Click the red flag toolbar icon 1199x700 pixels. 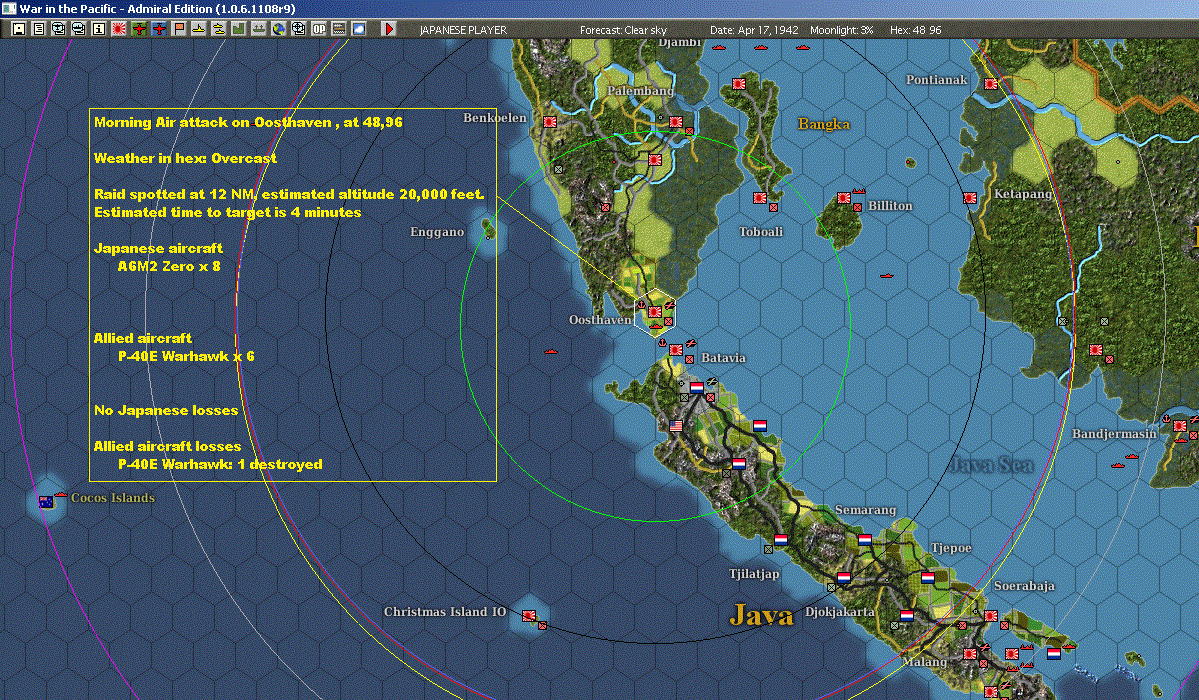pos(179,29)
